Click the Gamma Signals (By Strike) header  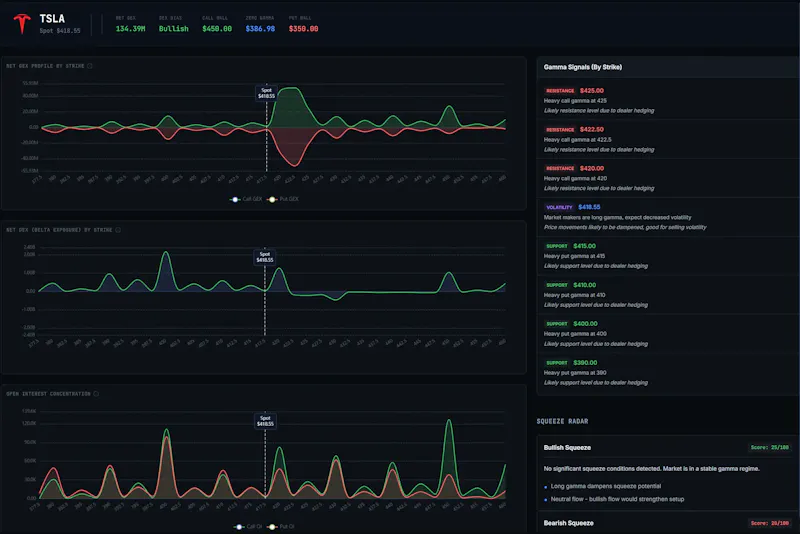[583, 67]
